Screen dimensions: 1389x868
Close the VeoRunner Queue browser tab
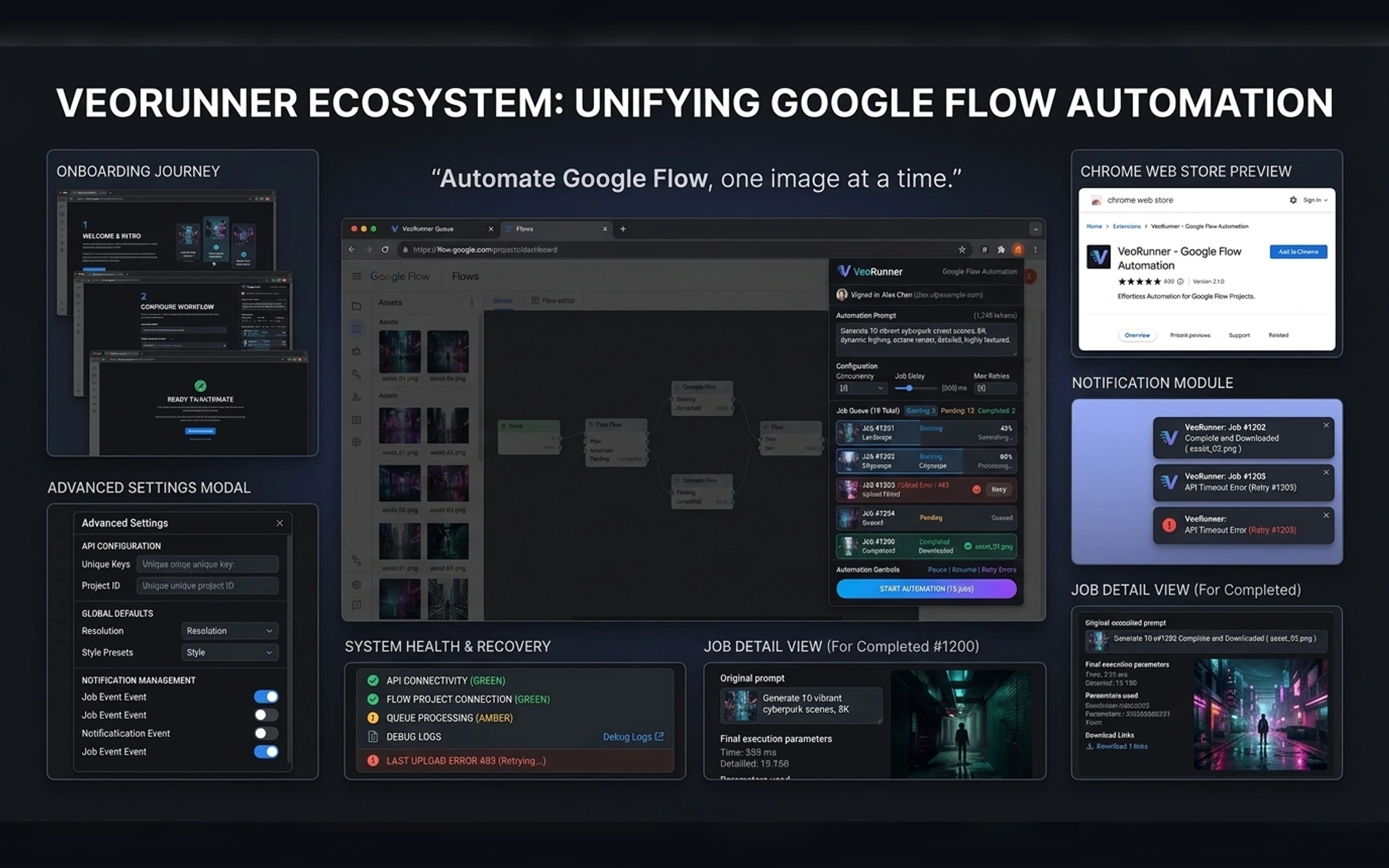coord(491,229)
